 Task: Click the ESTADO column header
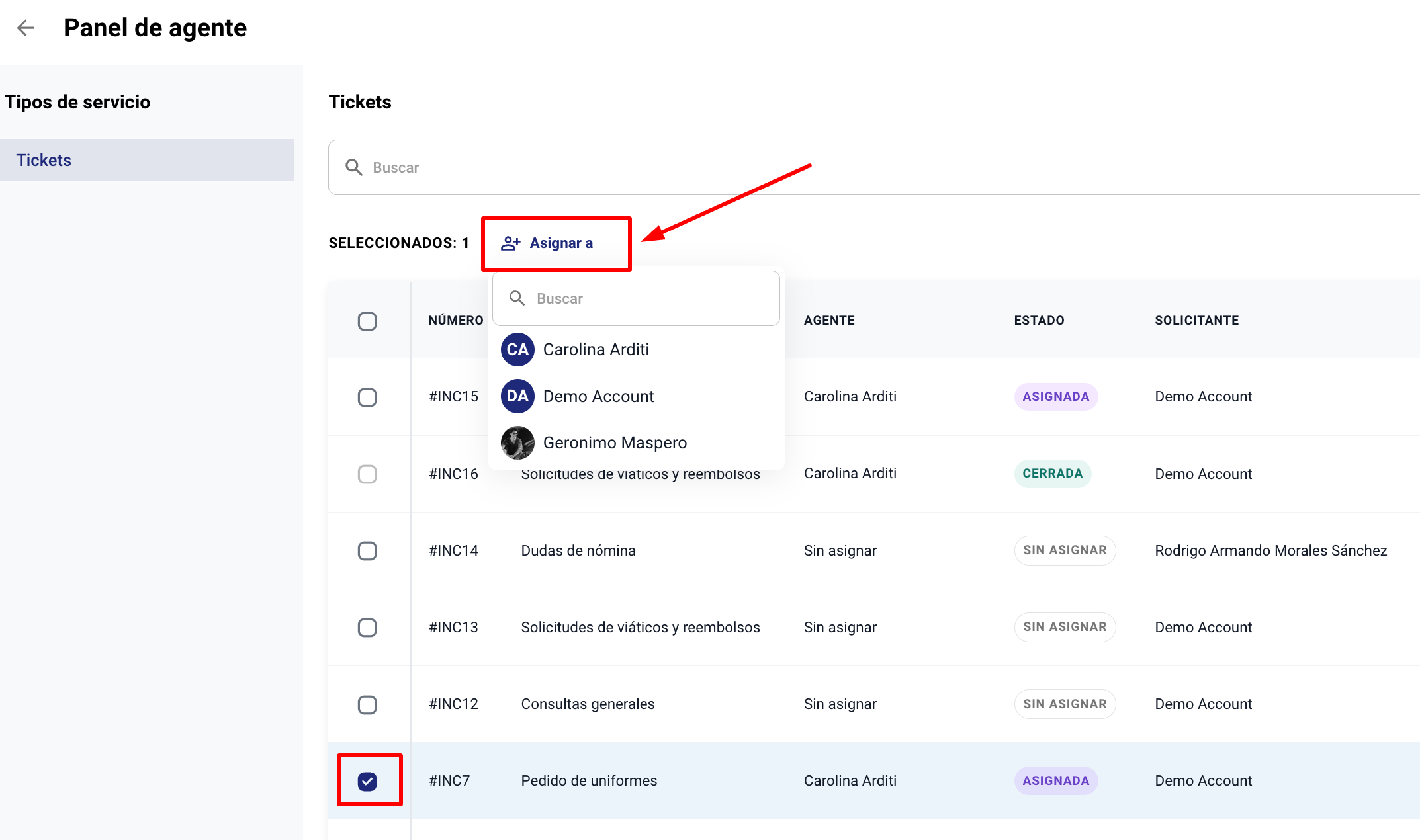point(1039,321)
